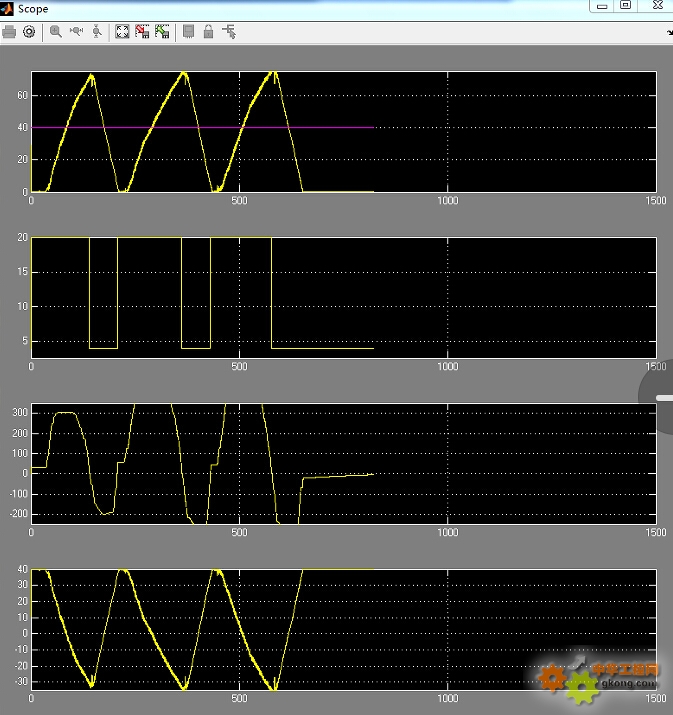The width and height of the screenshot is (673, 715).
Task: Click the magenta constant line in top plot
Action: 202,127
